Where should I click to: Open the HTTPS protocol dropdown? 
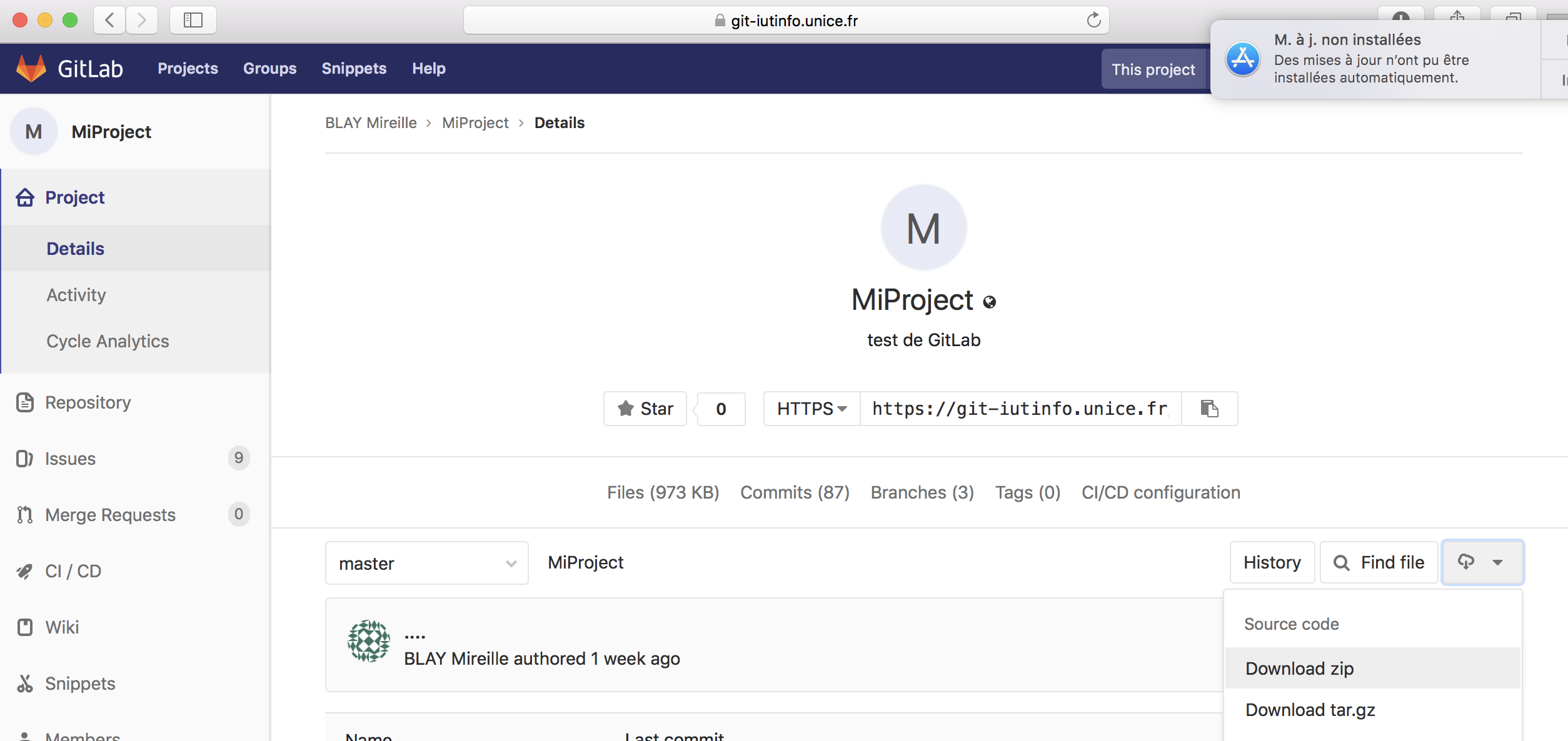tap(812, 409)
